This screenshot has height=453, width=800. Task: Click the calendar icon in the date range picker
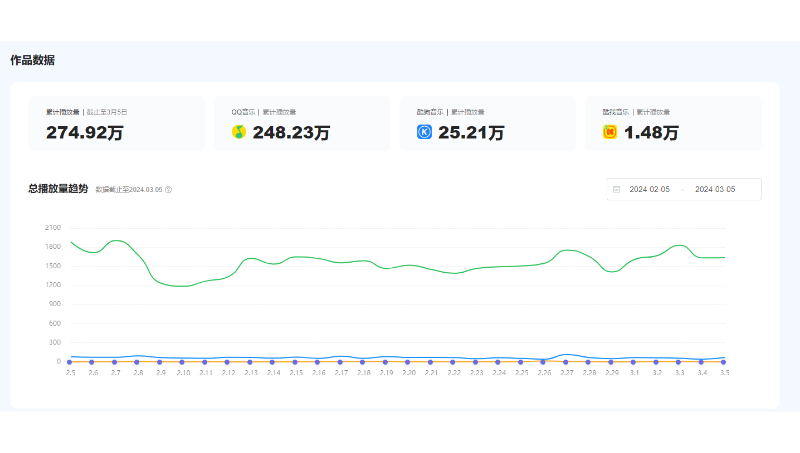pyautogui.click(x=616, y=189)
